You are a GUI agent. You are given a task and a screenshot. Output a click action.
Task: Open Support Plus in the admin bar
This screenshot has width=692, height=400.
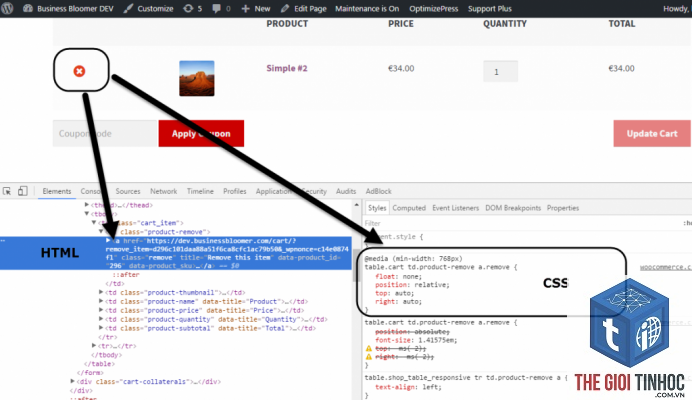tap(489, 8)
